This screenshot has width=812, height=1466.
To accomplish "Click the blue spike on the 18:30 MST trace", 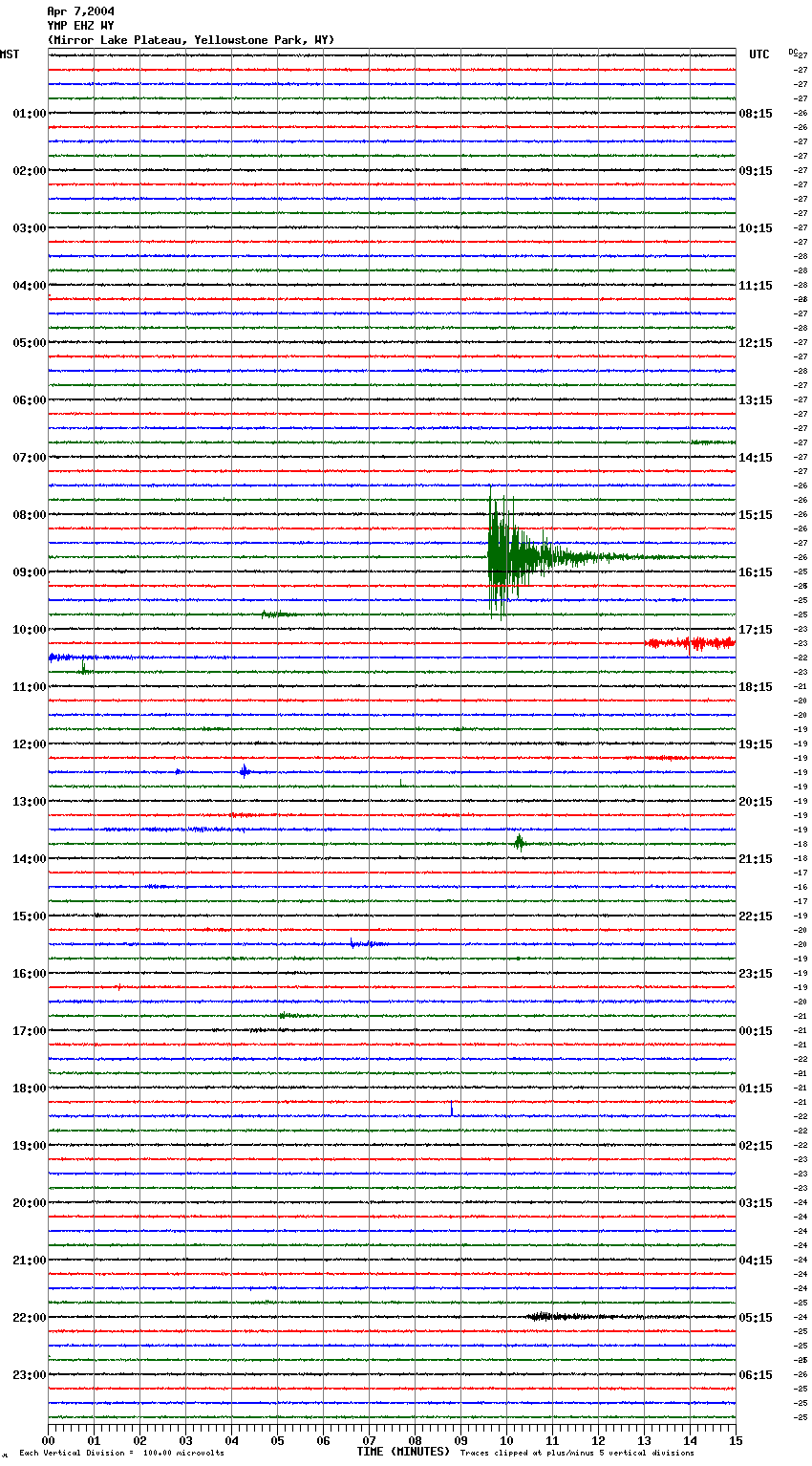I will tap(452, 1109).
